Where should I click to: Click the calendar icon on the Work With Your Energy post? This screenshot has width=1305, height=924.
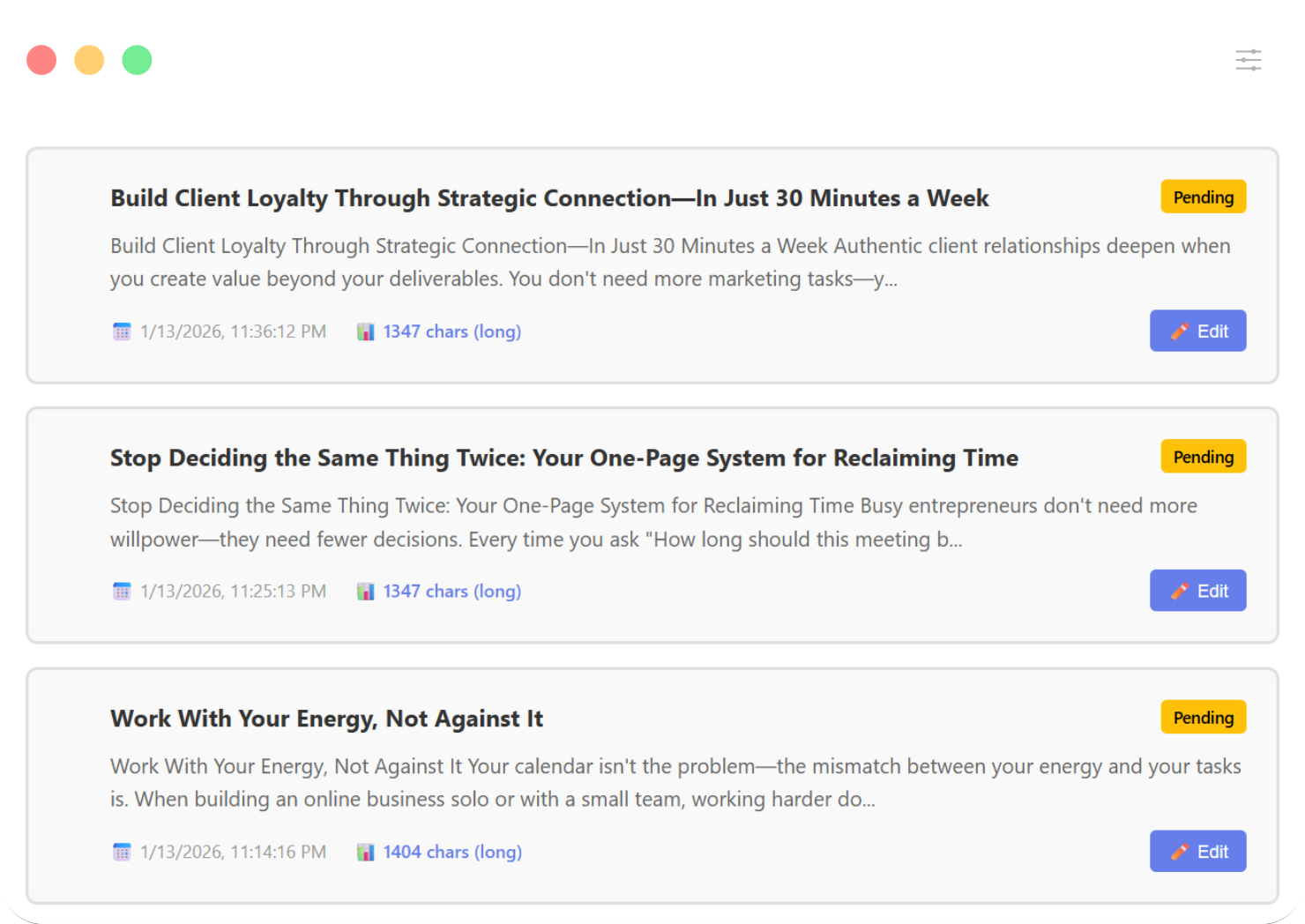click(x=122, y=852)
